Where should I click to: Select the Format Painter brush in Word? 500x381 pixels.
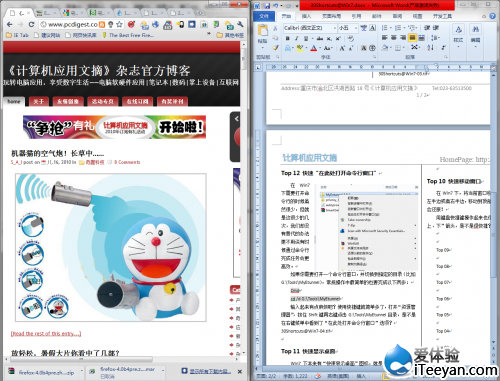[x=275, y=48]
